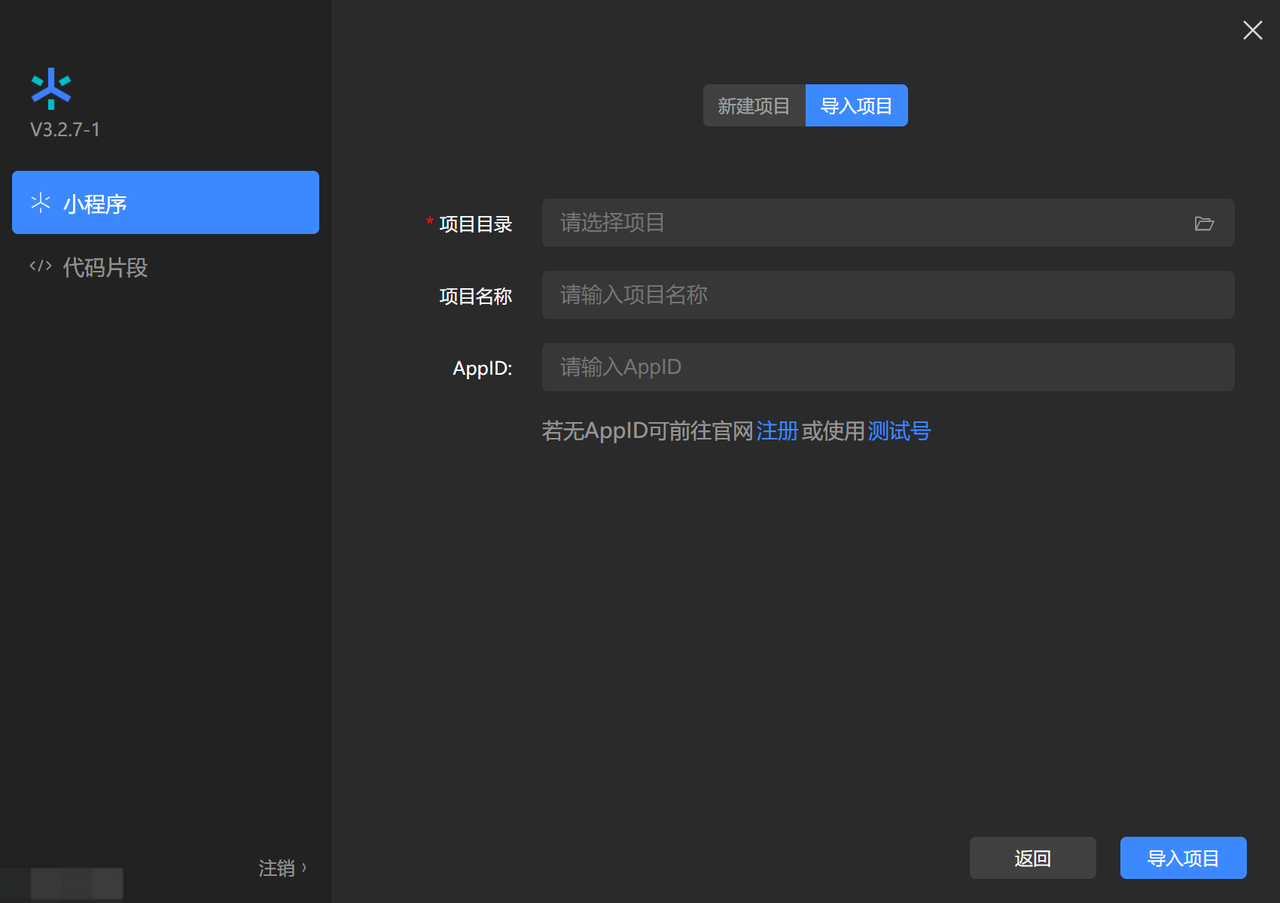The width and height of the screenshot is (1280, 903).
Task: Click 注销 to log out
Action: click(276, 868)
